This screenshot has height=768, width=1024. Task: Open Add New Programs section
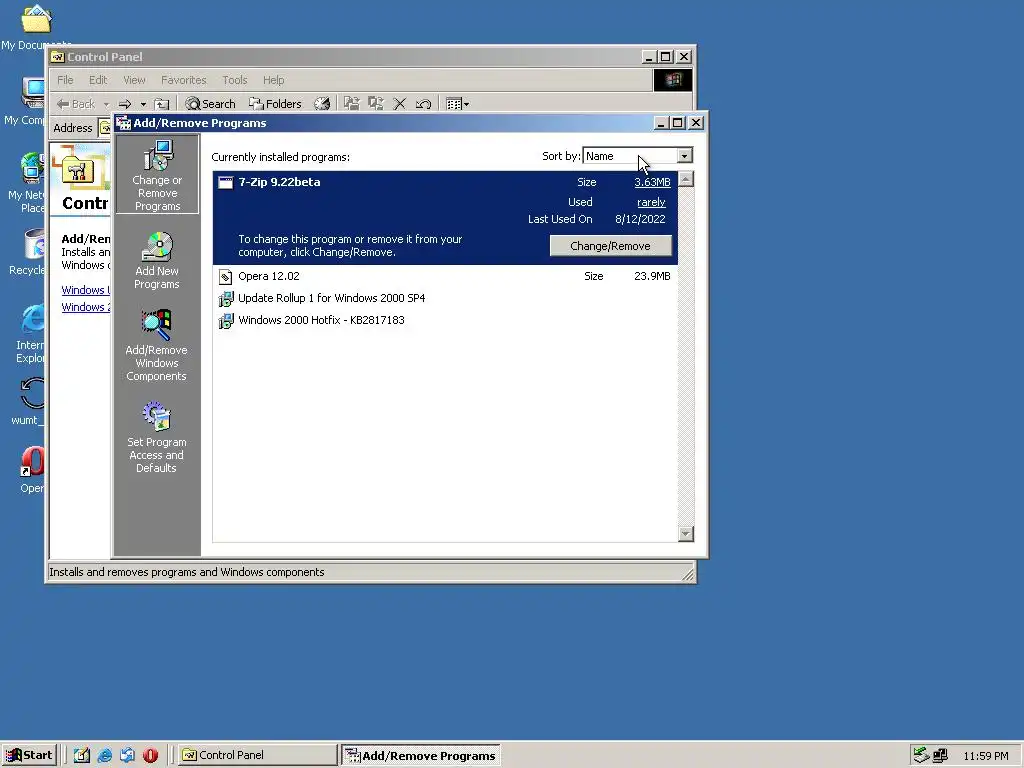(157, 261)
